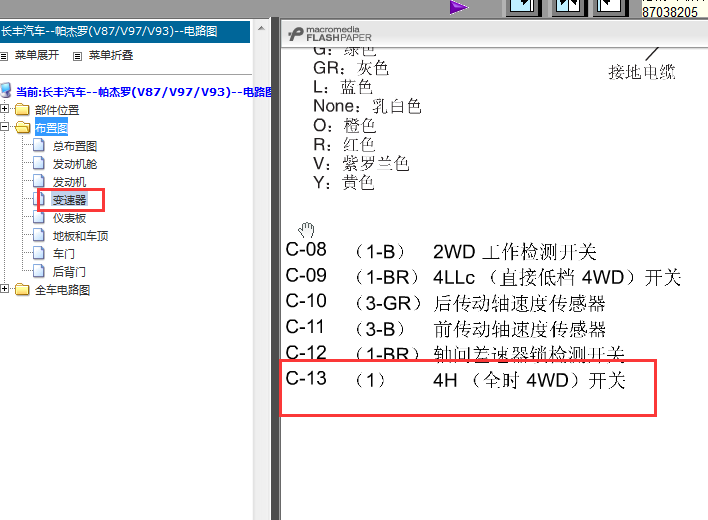Click the page icon beside 发动机舱
Viewport: 708px width, 520px height.
[39, 163]
